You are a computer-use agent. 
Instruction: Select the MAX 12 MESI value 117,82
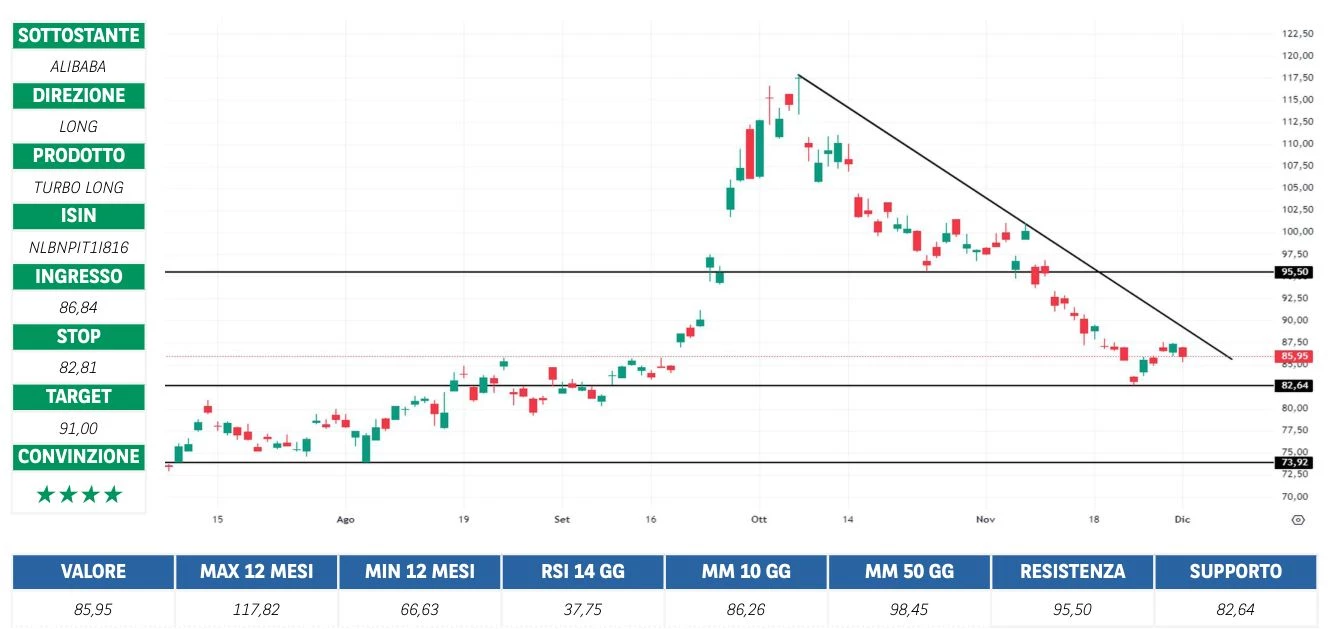(256, 608)
